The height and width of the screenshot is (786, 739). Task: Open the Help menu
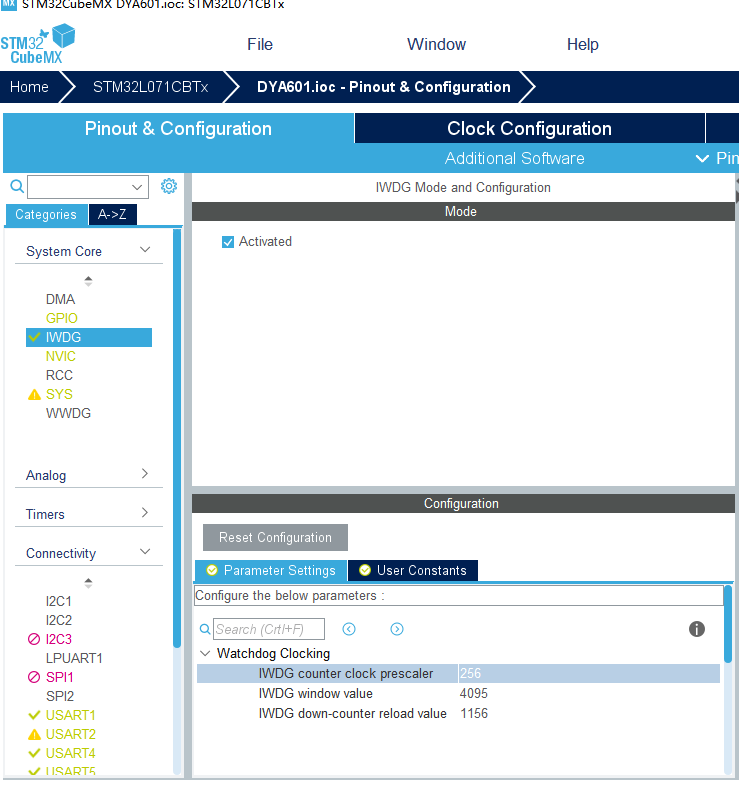tap(583, 45)
